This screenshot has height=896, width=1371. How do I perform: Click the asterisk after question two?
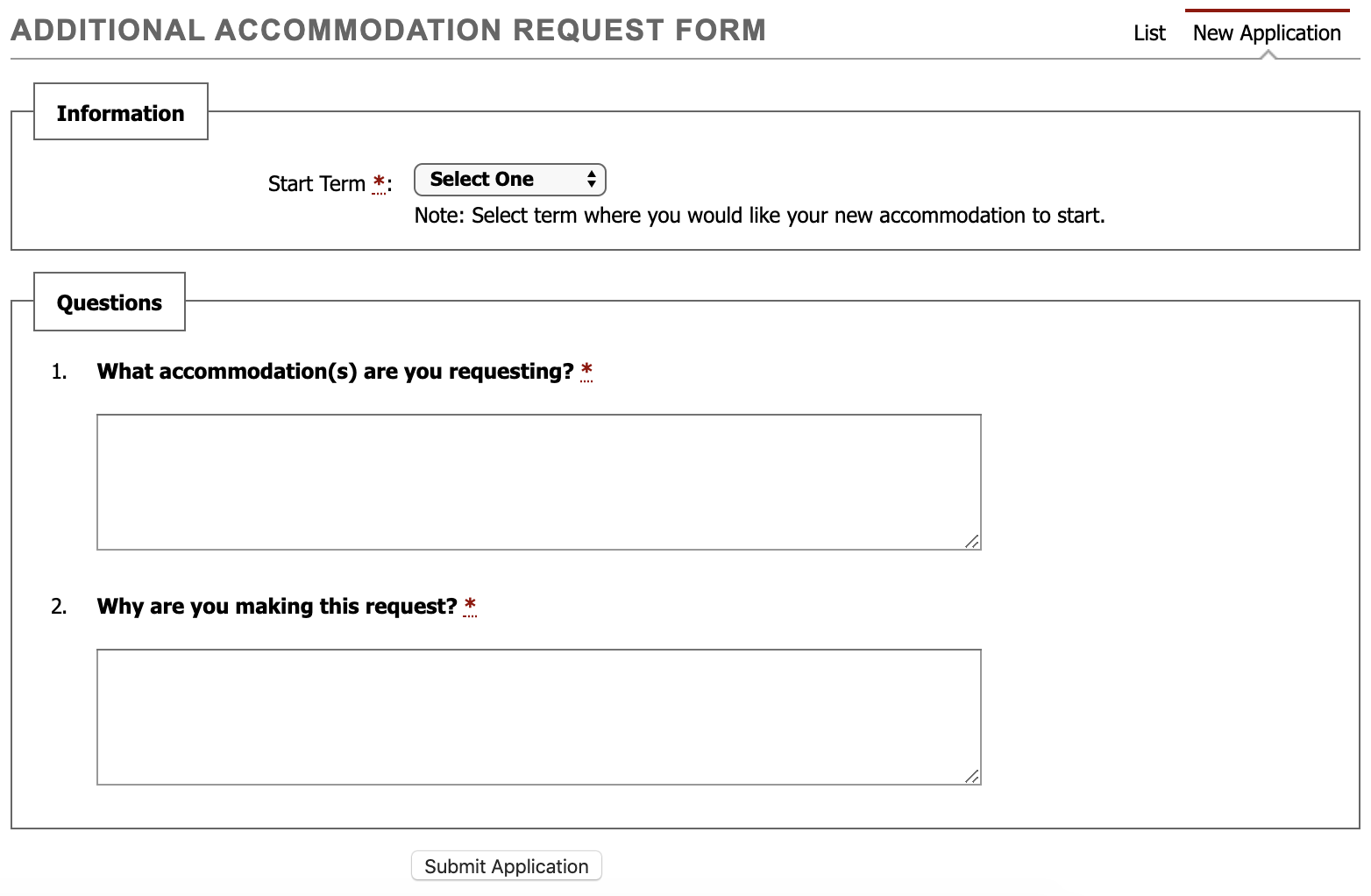pos(470,604)
